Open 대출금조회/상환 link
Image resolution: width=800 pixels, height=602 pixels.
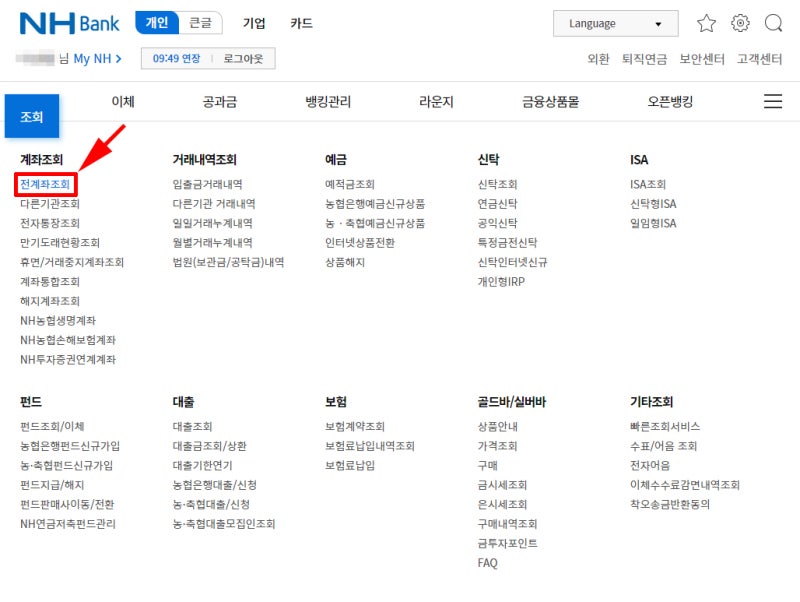209,446
